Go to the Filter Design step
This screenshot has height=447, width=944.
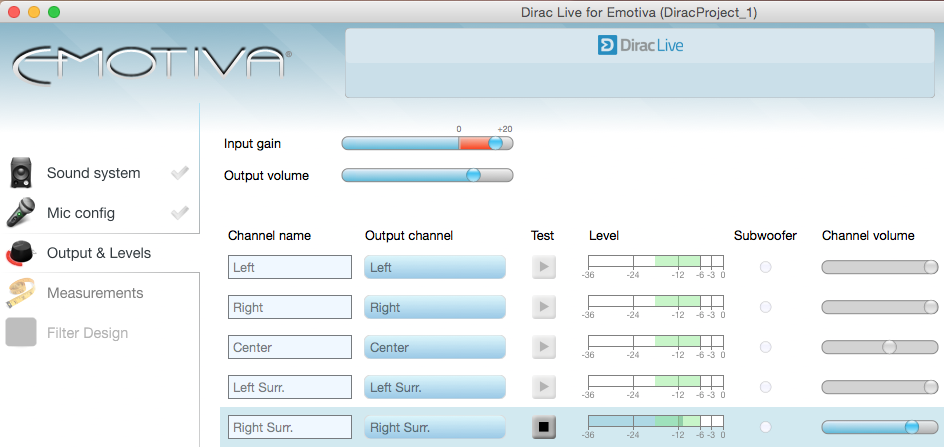(x=87, y=333)
